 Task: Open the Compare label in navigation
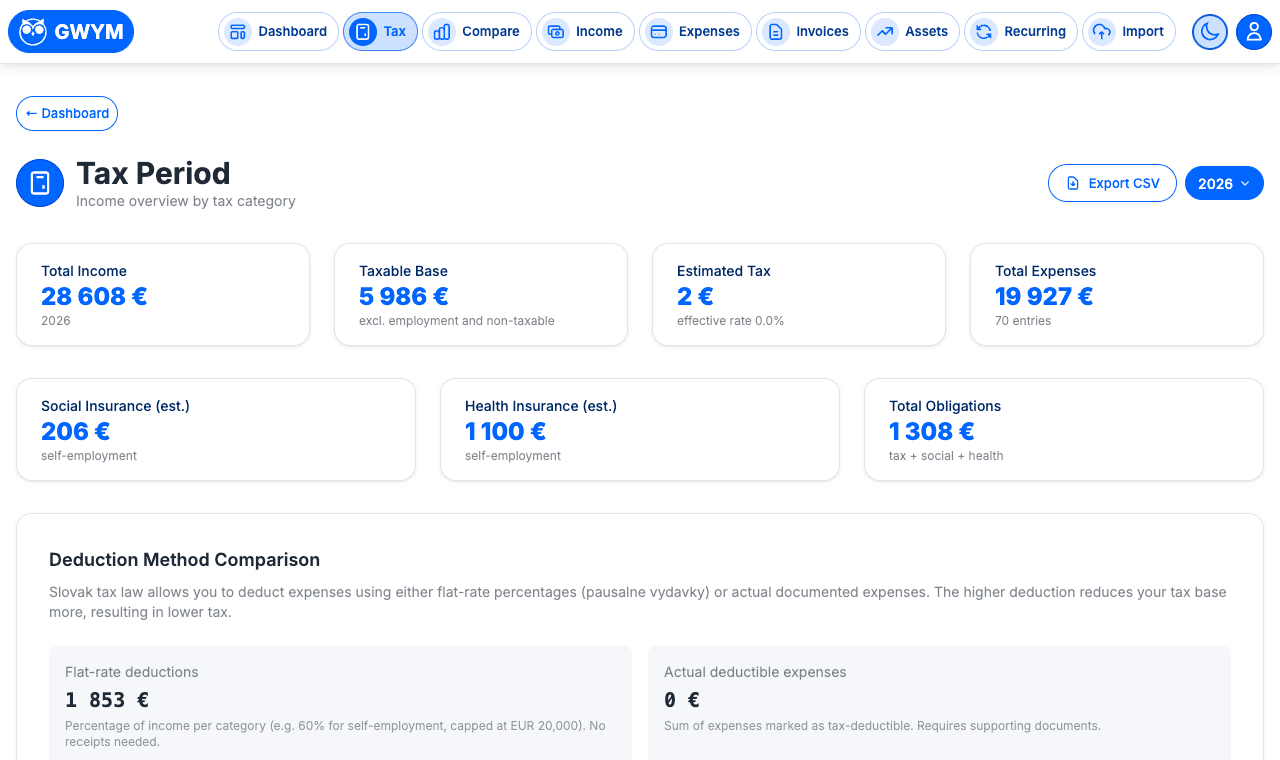(491, 32)
